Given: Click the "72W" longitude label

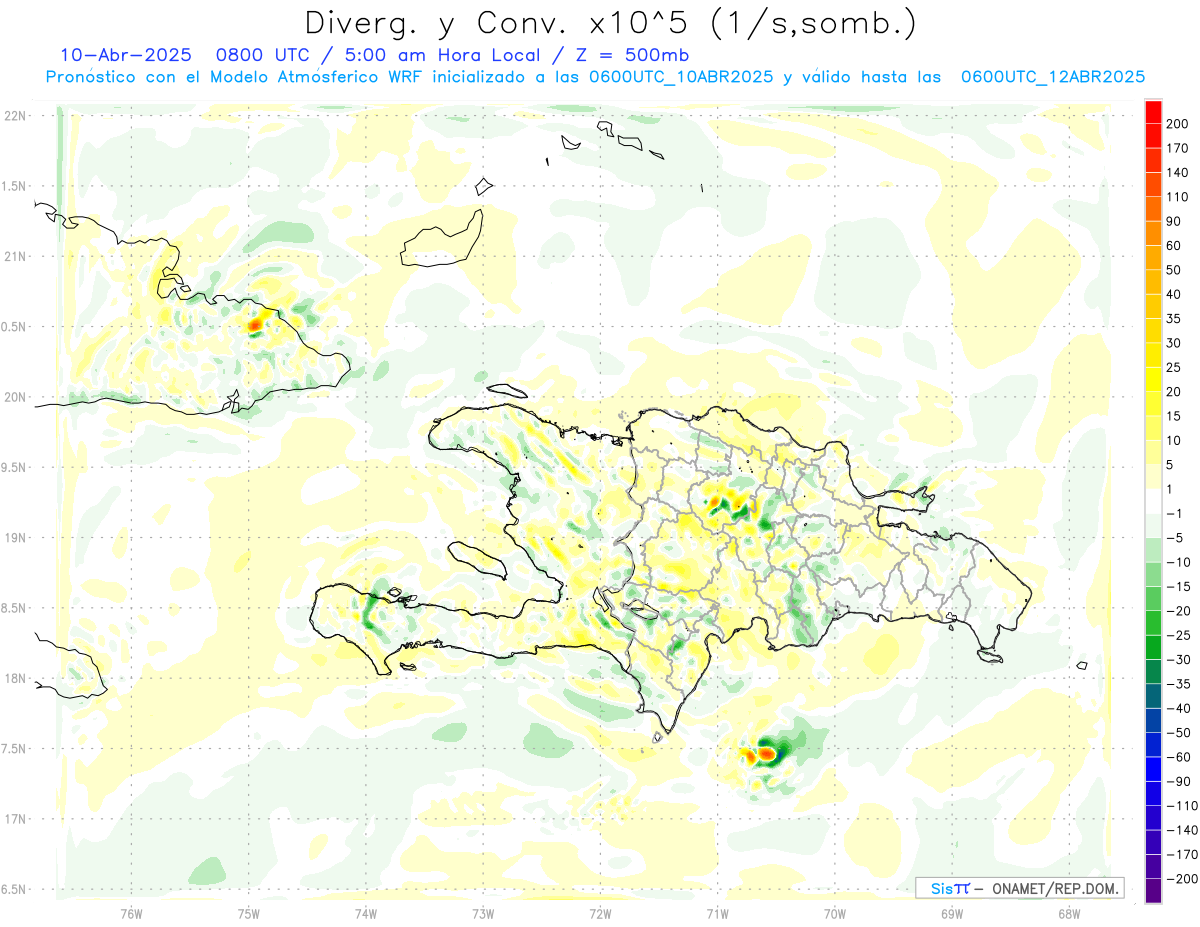Looking at the screenshot, I should [x=600, y=914].
